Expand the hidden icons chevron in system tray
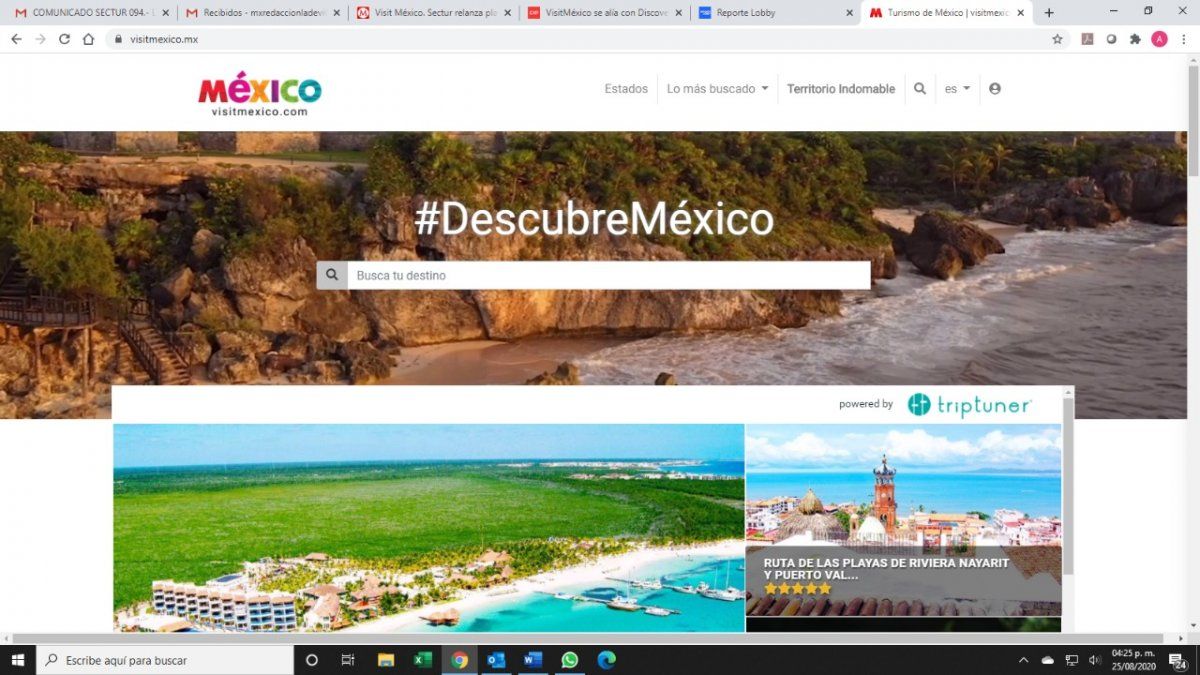Image resolution: width=1200 pixels, height=675 pixels. pyautogui.click(x=1023, y=660)
